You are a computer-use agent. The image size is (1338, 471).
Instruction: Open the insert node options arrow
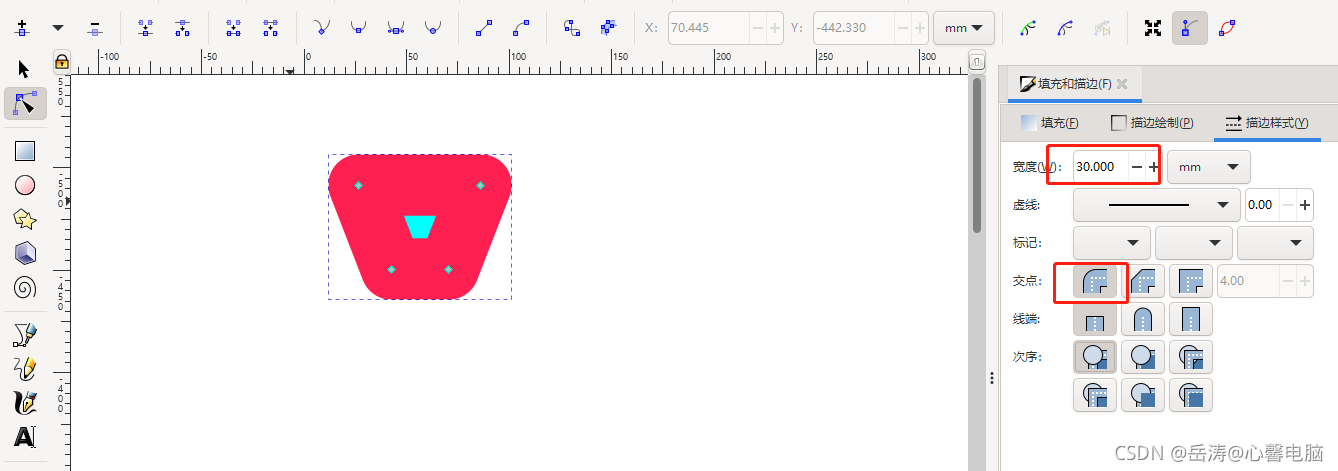click(x=58, y=28)
